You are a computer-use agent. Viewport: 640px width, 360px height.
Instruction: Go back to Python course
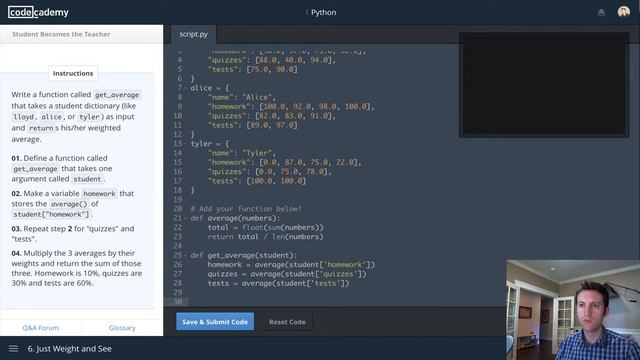(321, 12)
